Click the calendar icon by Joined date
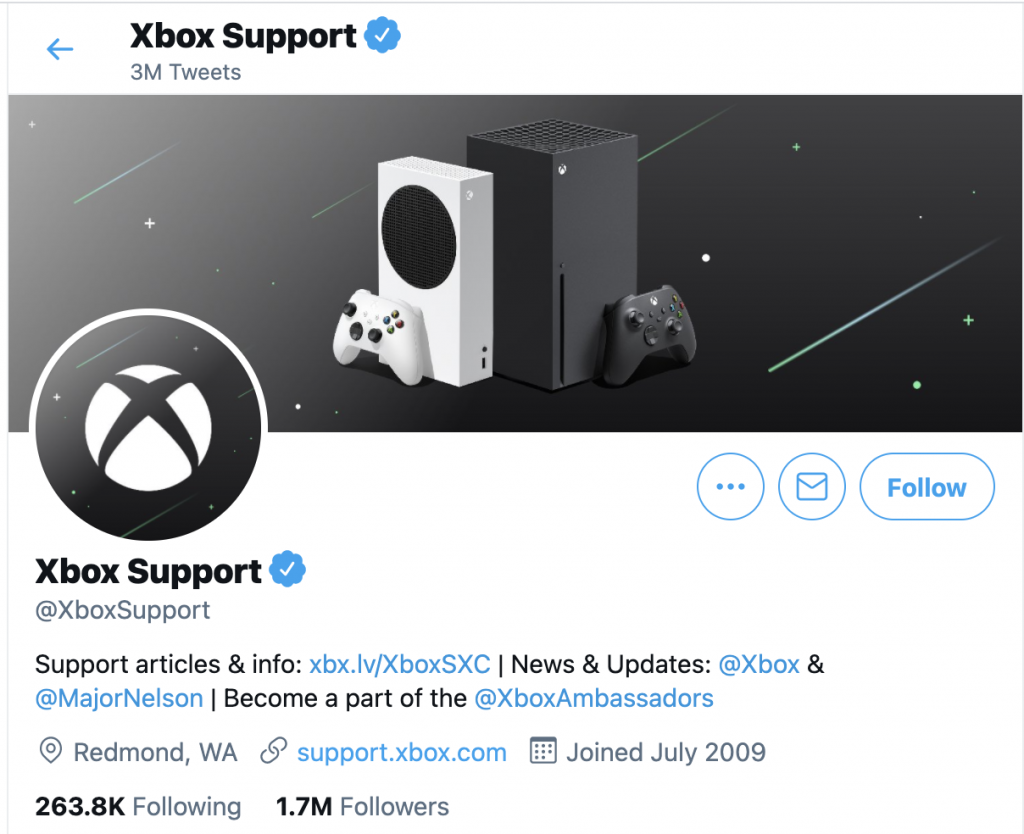Screen dimensions: 1024x834 click(x=542, y=752)
